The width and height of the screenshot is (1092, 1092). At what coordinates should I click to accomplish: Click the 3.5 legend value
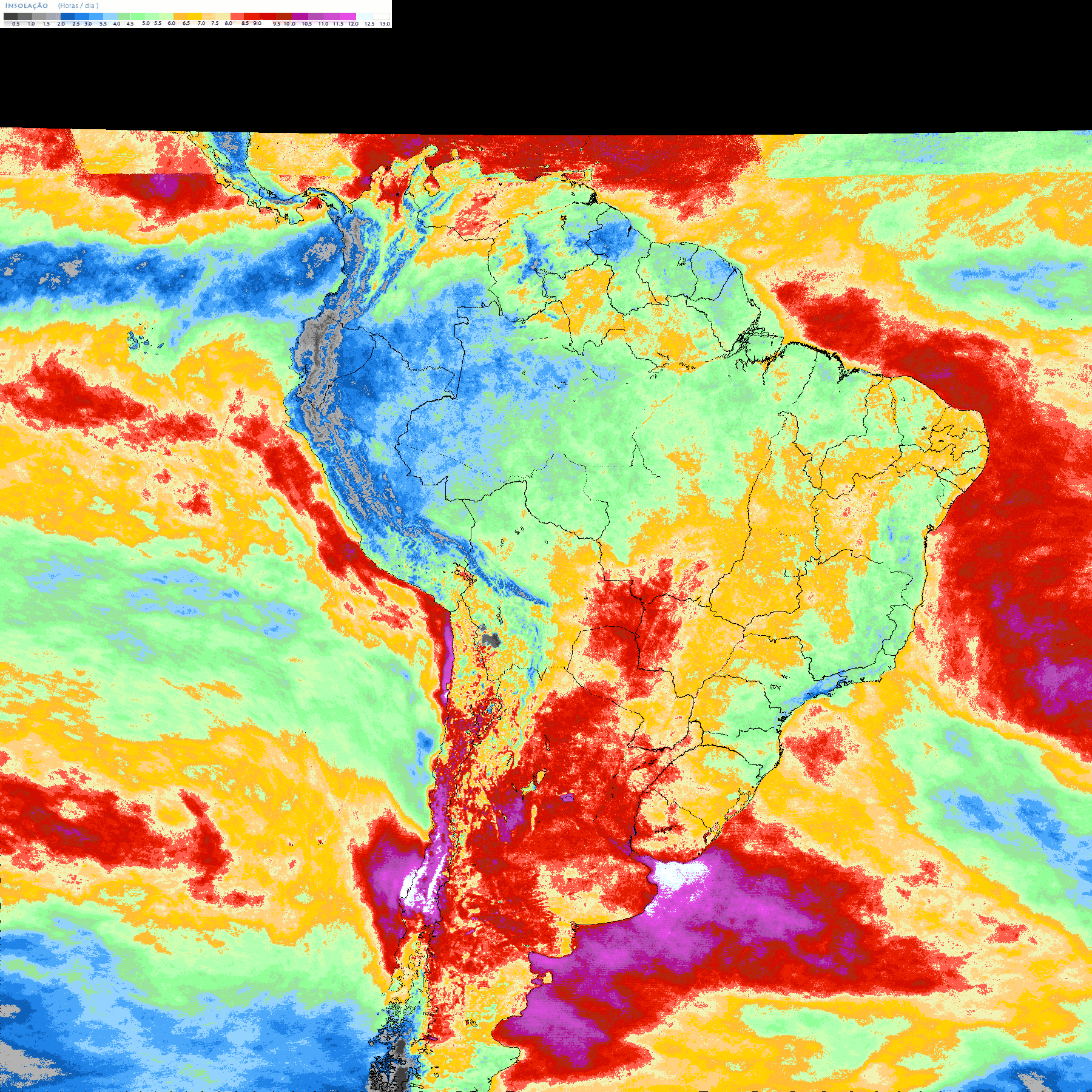tap(103, 24)
